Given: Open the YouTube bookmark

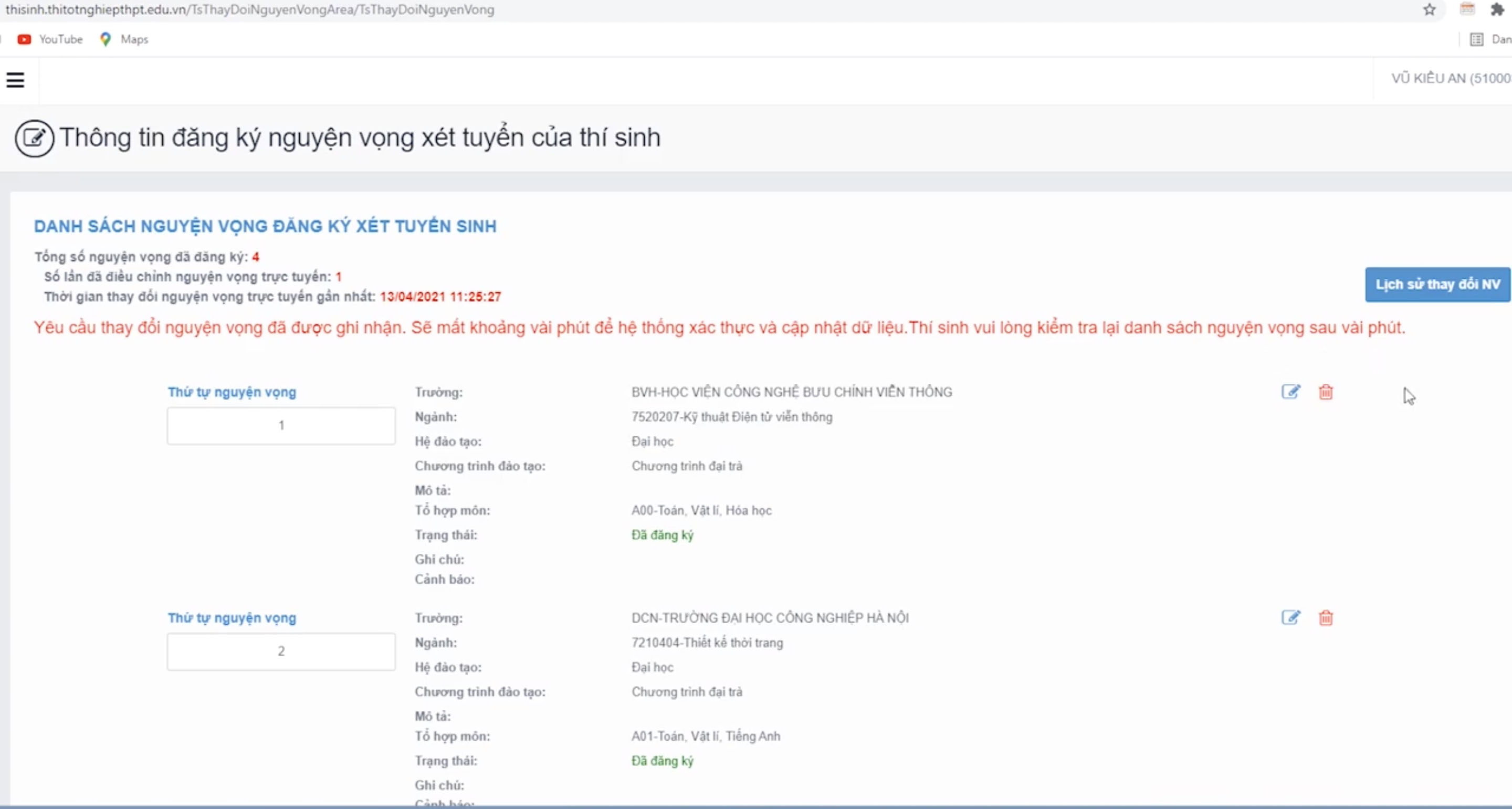Looking at the screenshot, I should 50,39.
